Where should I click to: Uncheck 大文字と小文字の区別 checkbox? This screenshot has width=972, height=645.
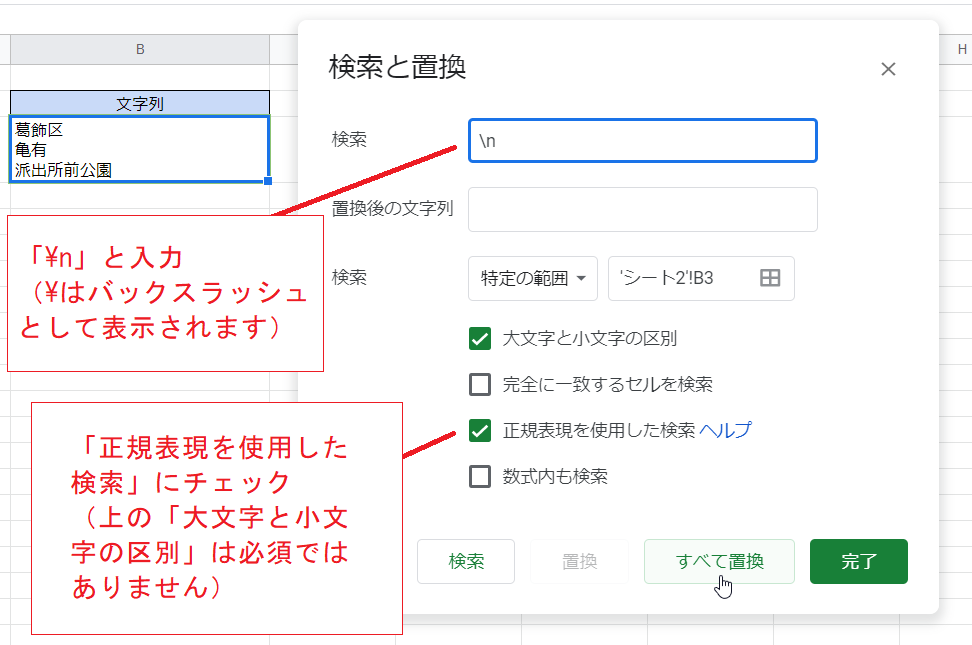point(480,339)
